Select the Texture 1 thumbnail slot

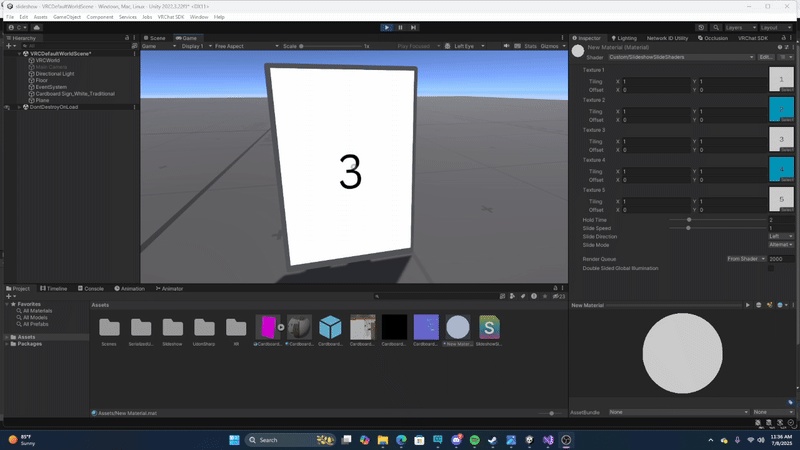781,79
